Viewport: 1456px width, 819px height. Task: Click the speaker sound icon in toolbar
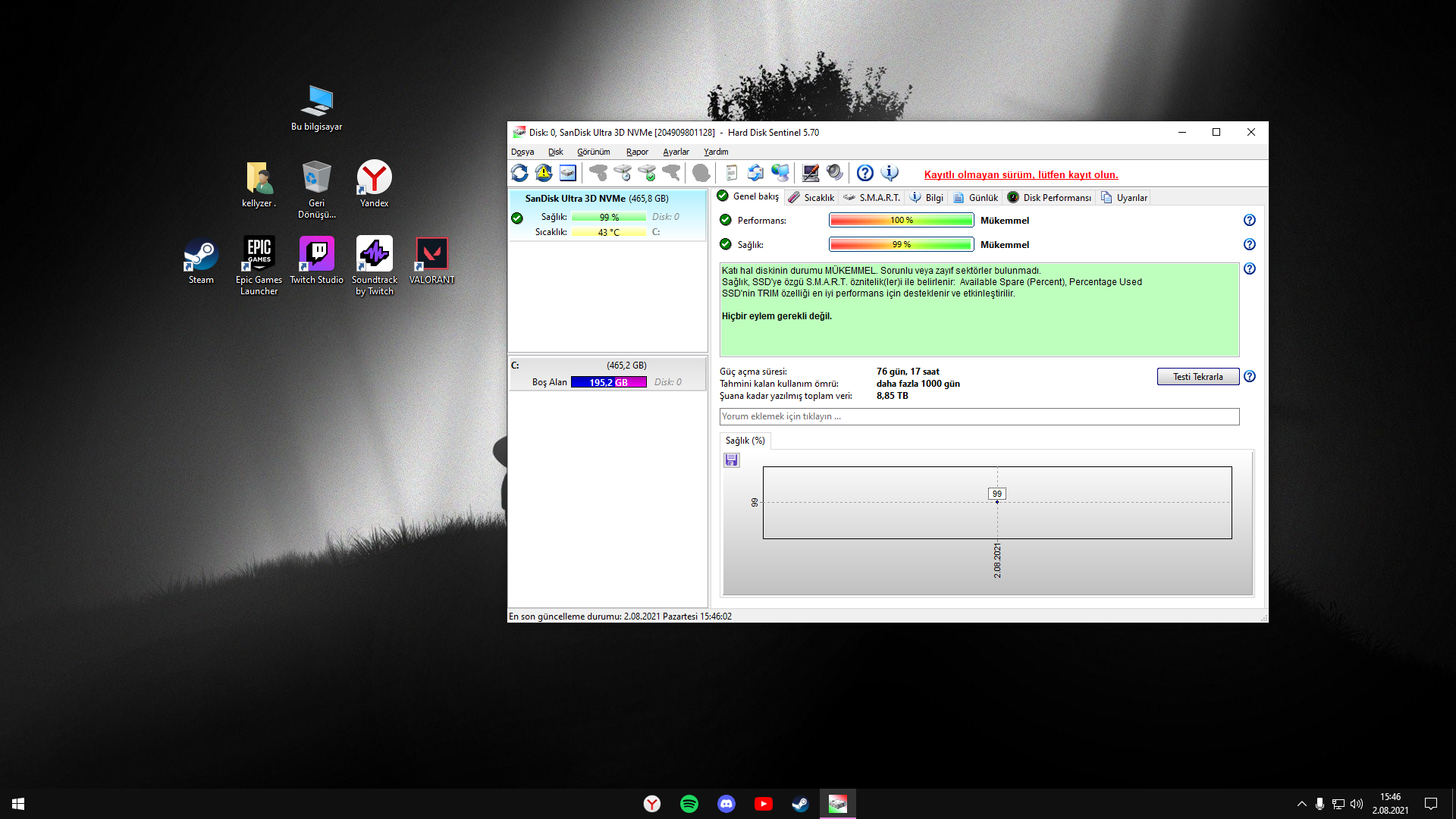coord(835,174)
